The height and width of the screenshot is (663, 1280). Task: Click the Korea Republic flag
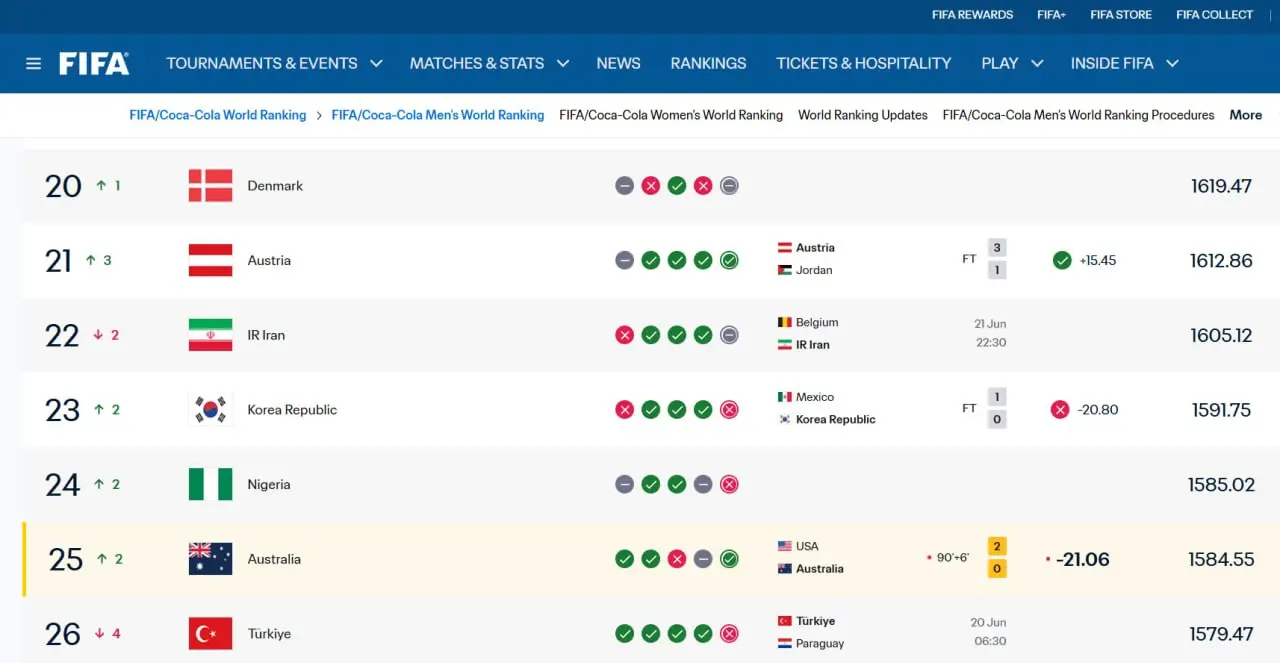pos(210,410)
